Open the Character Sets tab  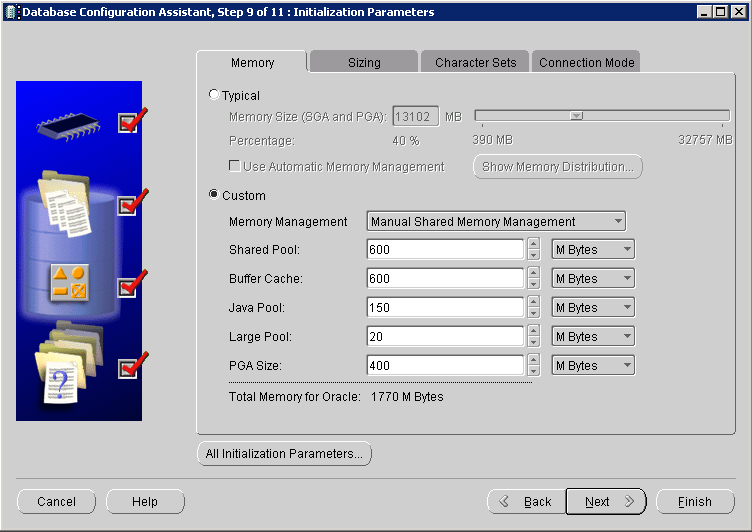click(475, 62)
